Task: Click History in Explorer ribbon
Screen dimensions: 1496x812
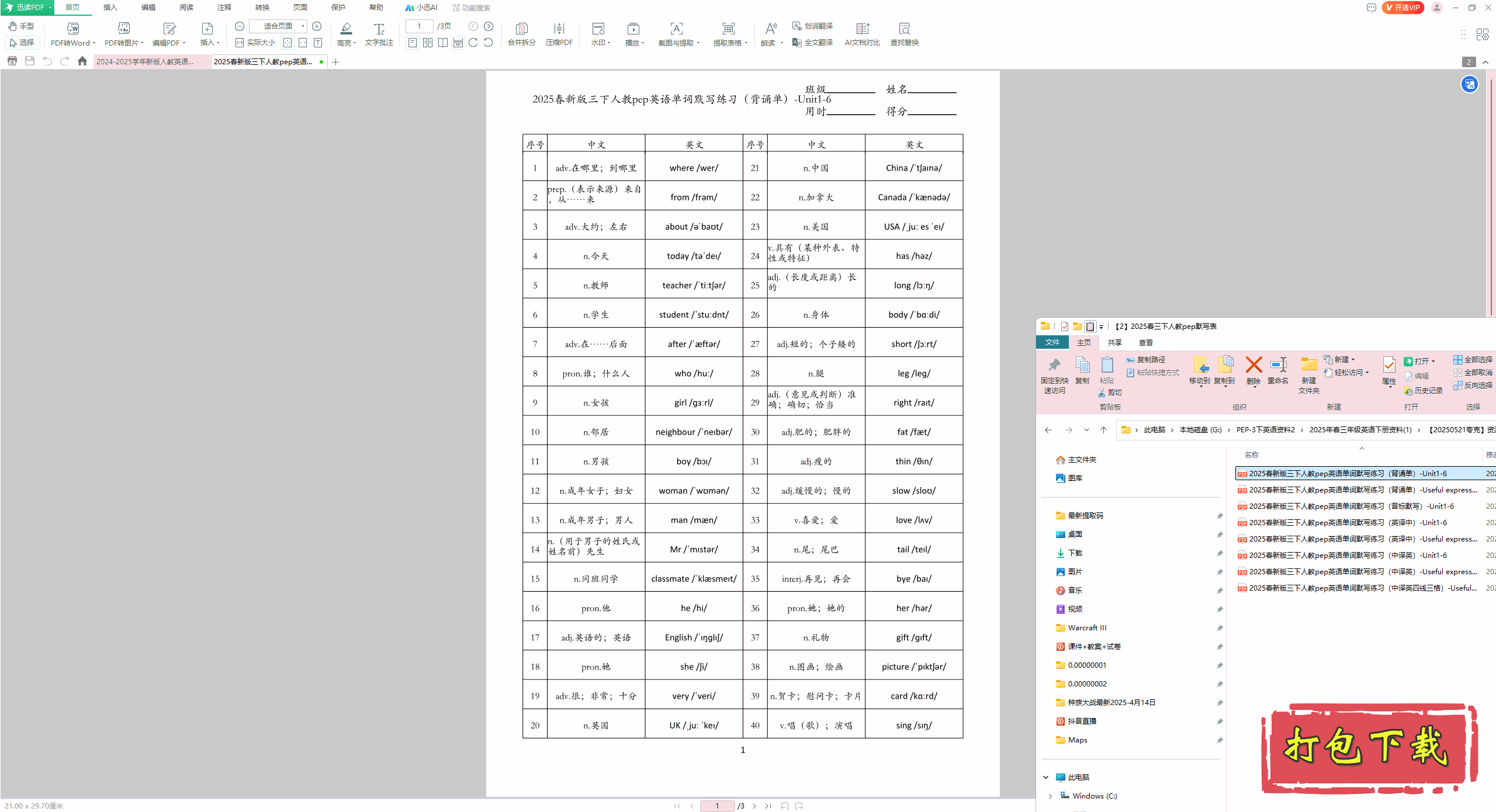Action: pos(1423,391)
